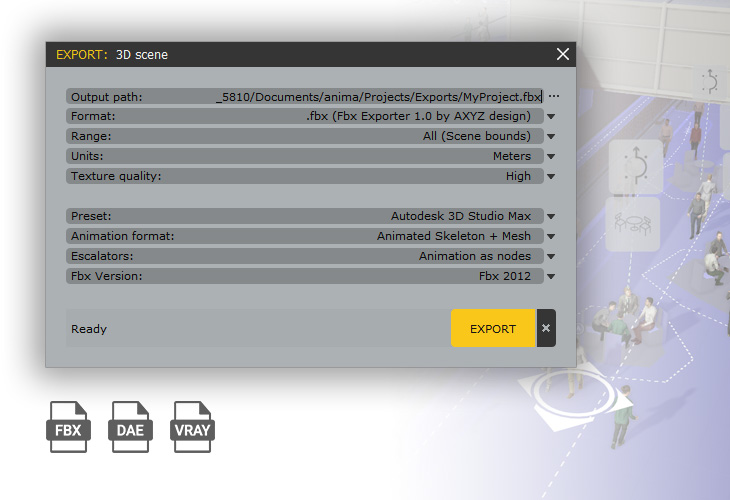Image resolution: width=730 pixels, height=500 pixels.
Task: Open the Escalators dropdown arrow
Action: click(x=551, y=257)
